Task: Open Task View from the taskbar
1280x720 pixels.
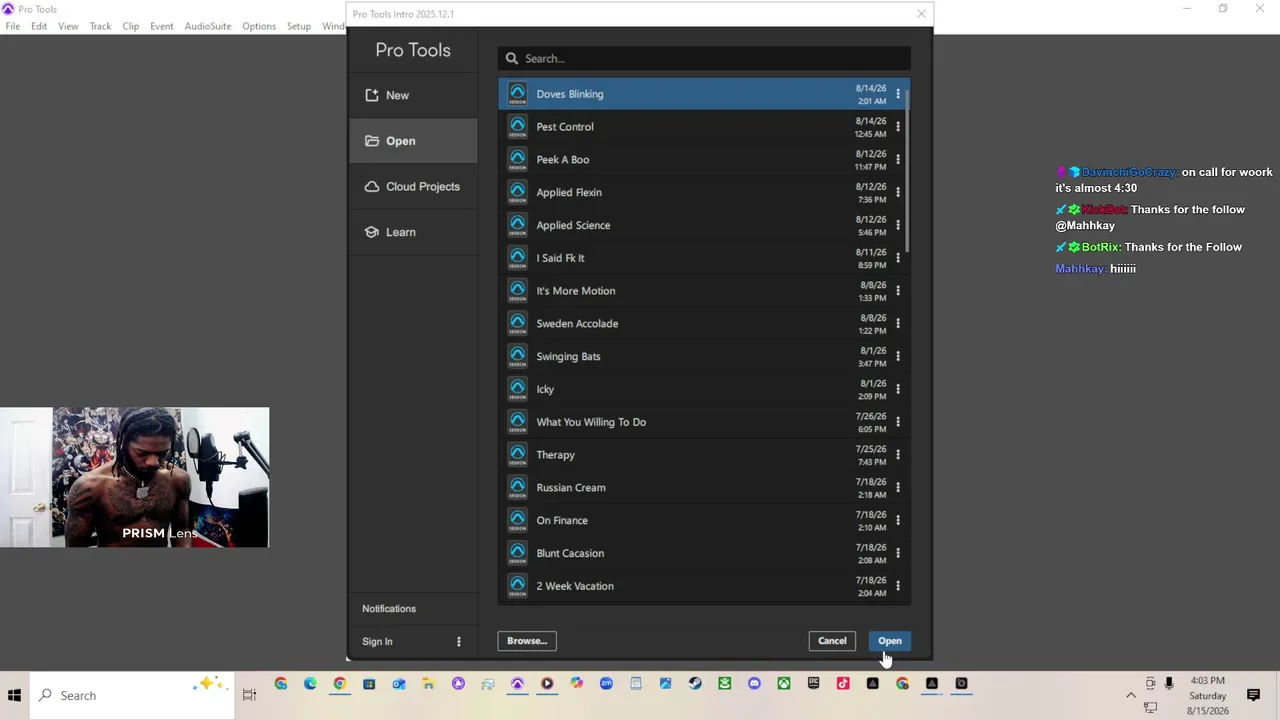Action: pos(249,695)
